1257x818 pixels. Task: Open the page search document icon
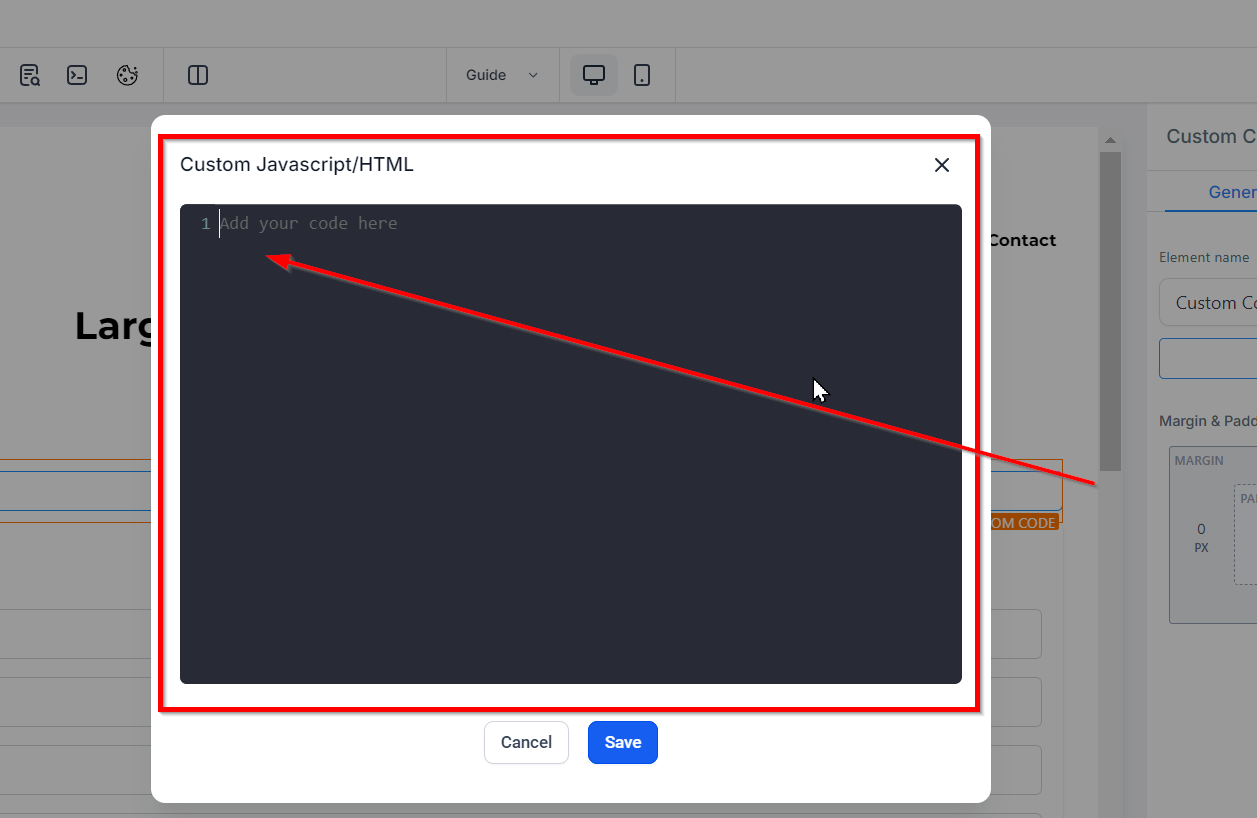(29, 75)
